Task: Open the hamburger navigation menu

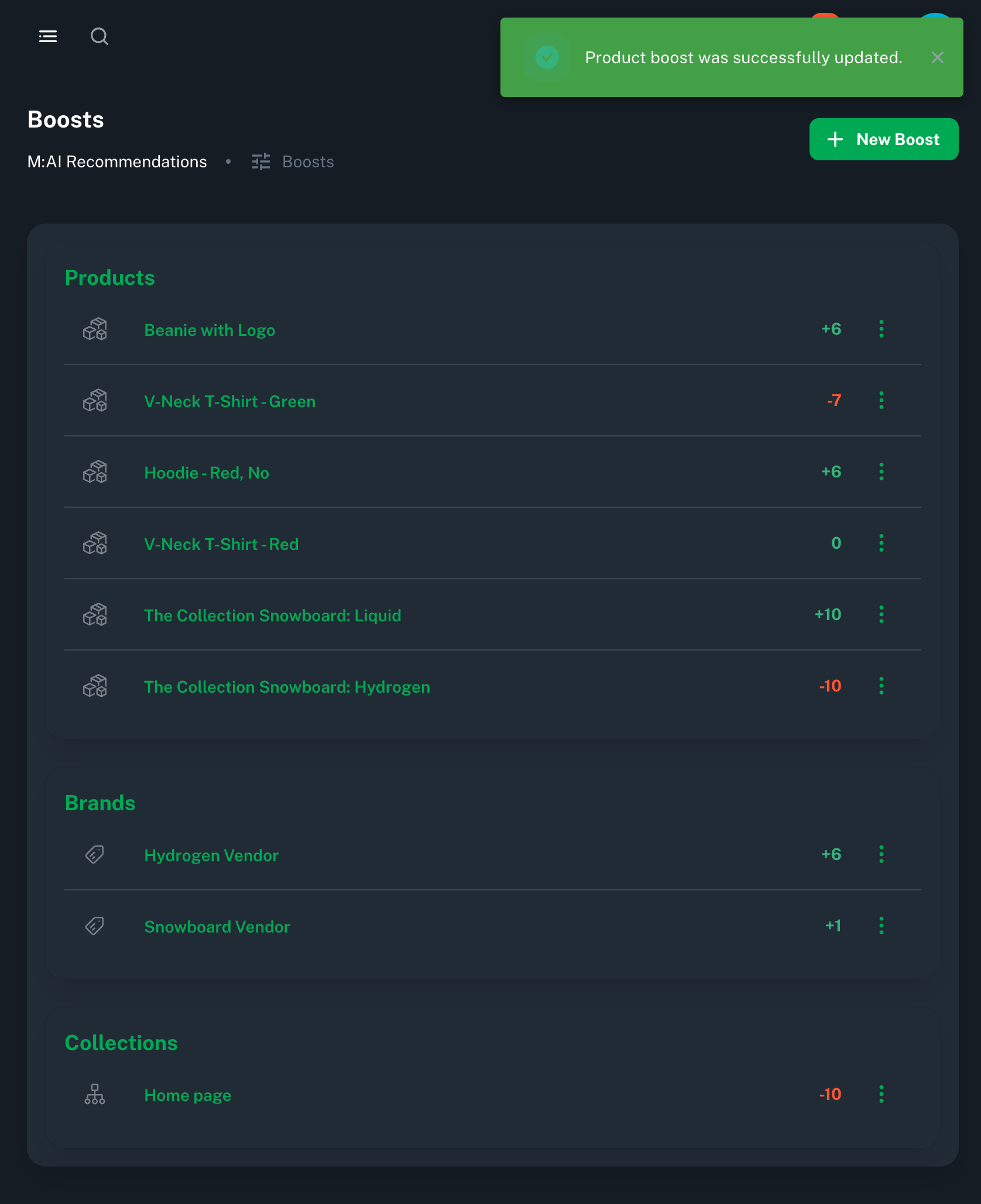Action: [x=48, y=36]
